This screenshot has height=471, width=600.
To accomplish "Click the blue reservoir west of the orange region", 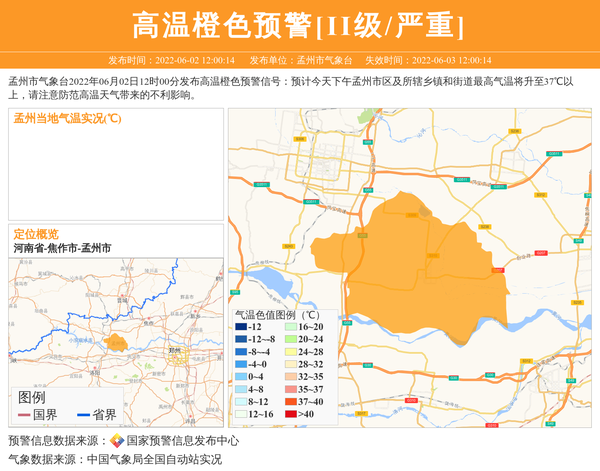I will (272, 282).
